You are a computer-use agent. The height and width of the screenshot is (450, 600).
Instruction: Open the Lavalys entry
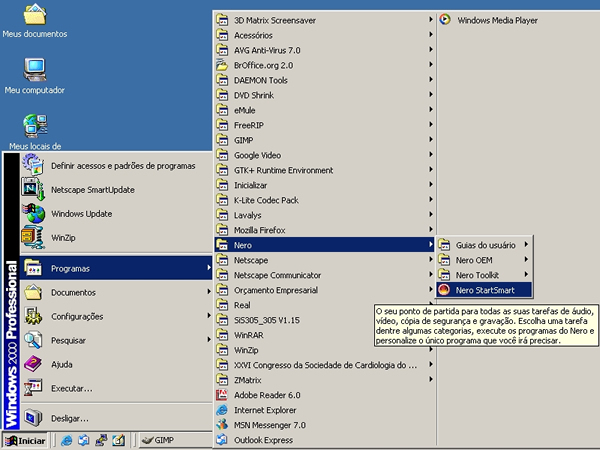click(324, 215)
